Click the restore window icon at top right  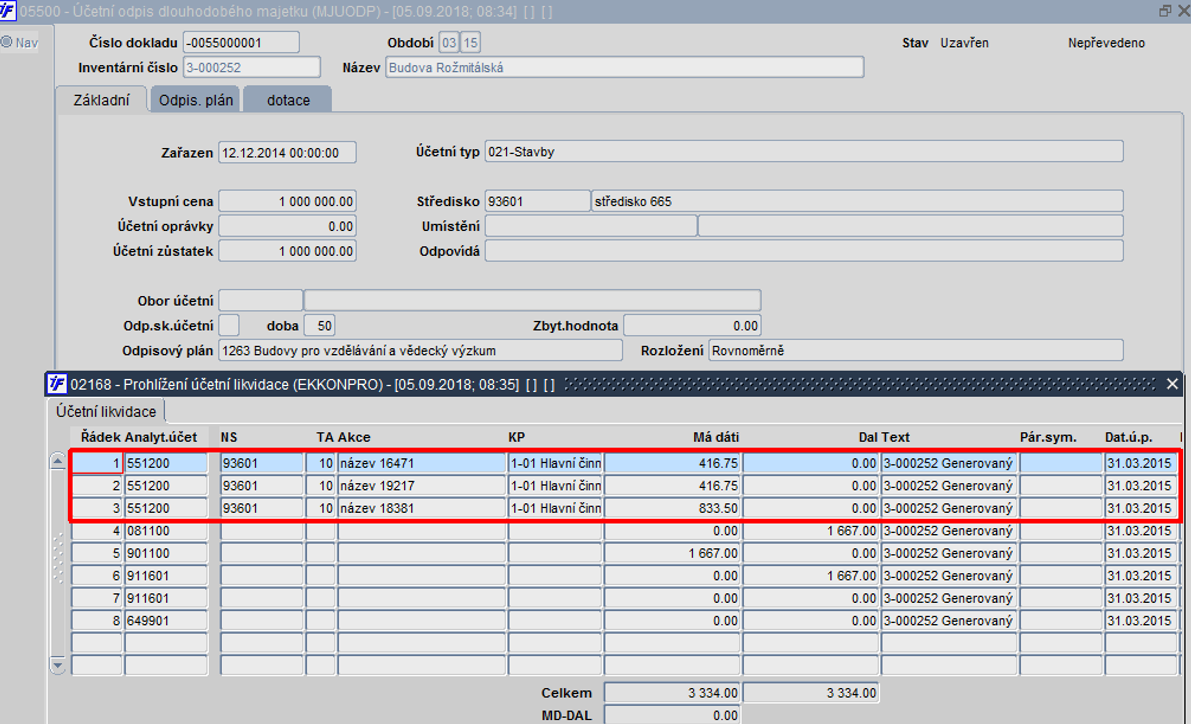pyautogui.click(x=1164, y=11)
